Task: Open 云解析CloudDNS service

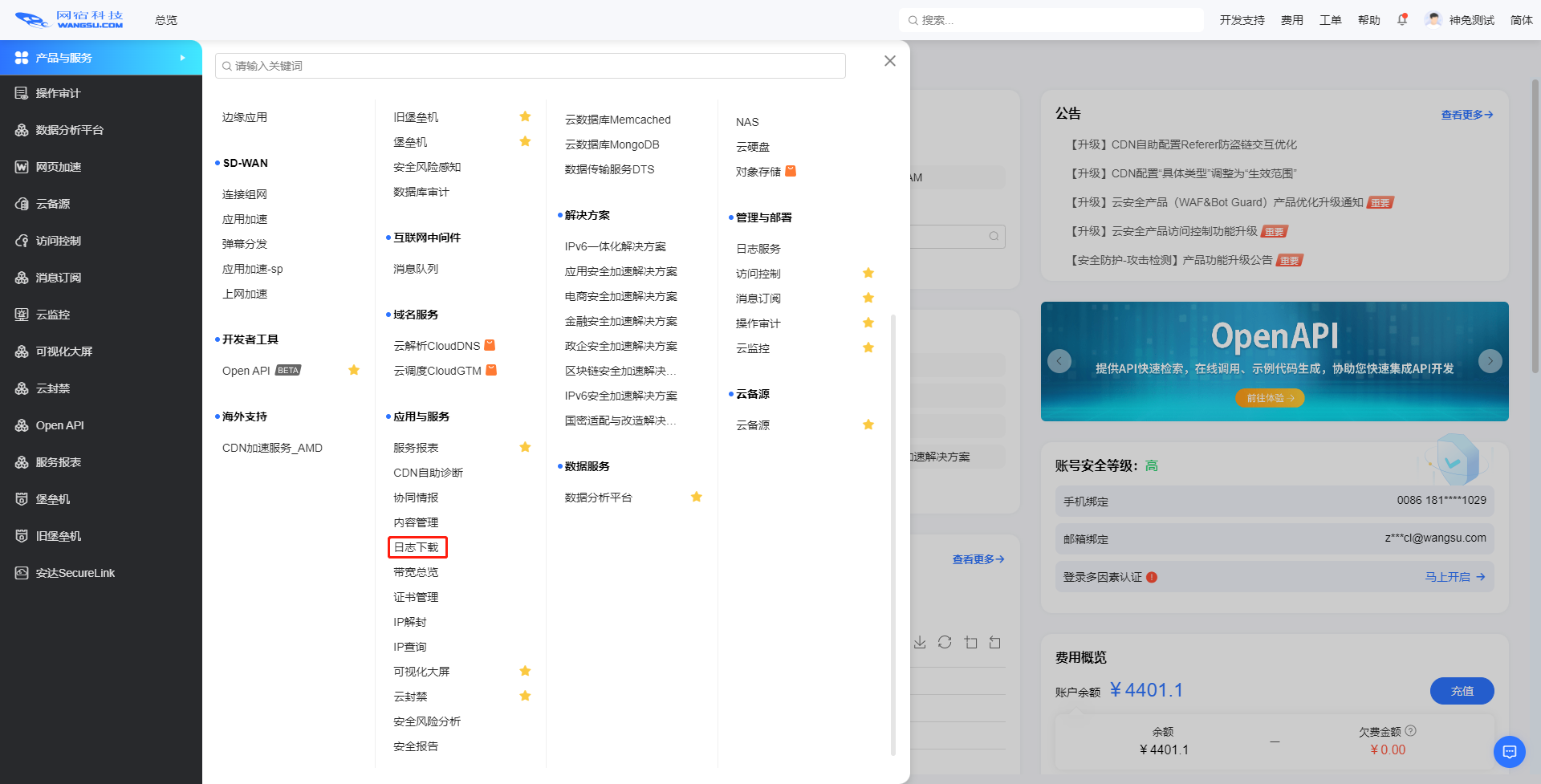Action: click(x=437, y=346)
